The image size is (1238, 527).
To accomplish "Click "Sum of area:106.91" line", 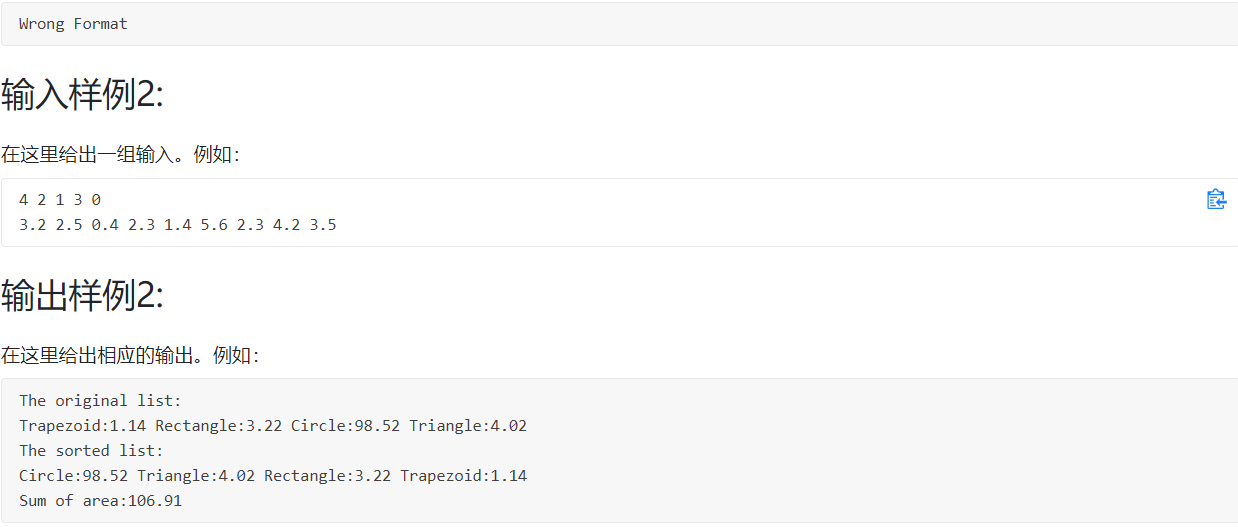I will coord(100,501).
